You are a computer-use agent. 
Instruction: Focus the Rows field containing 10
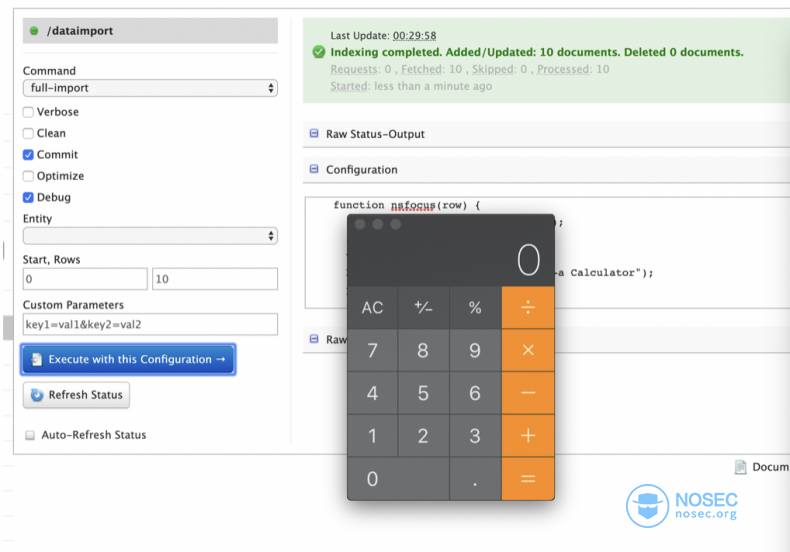(x=215, y=279)
